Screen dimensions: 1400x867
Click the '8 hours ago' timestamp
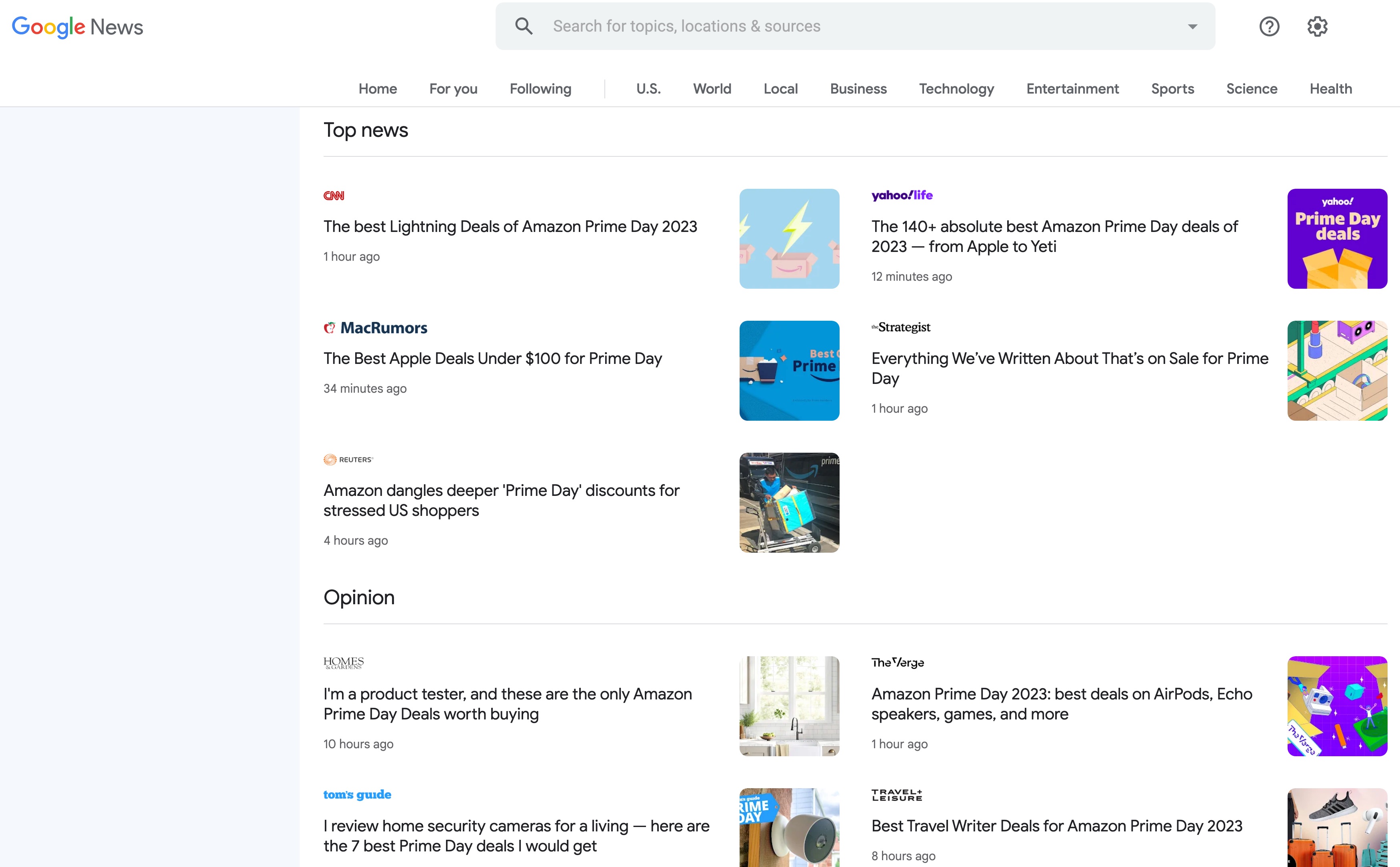(x=903, y=855)
